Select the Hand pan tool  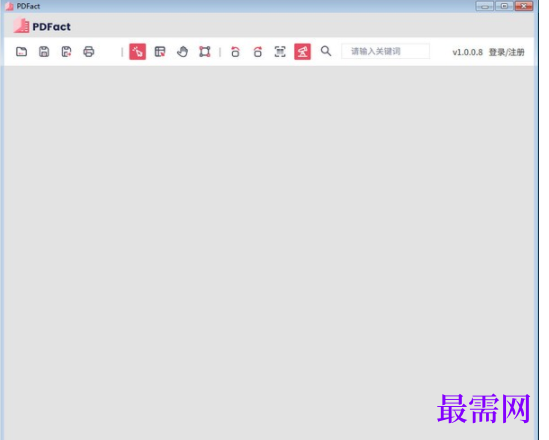pyautogui.click(x=182, y=52)
